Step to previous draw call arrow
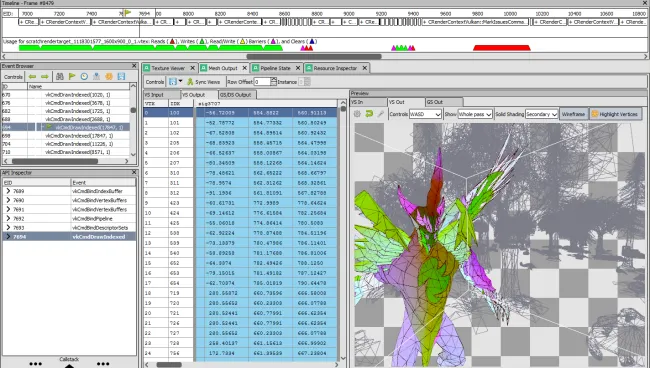The image size is (650, 368). click(x=32, y=77)
